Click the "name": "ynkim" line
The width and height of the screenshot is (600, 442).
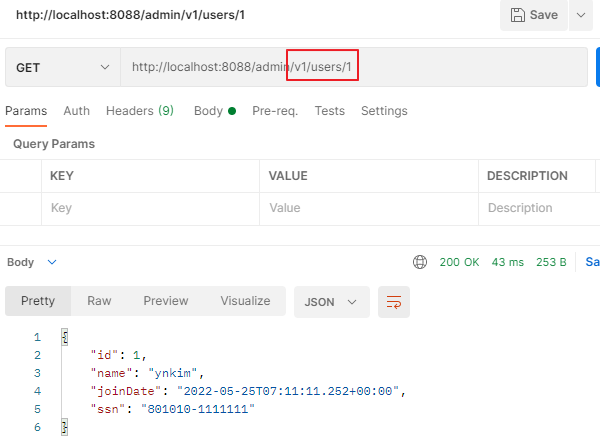click(x=147, y=373)
